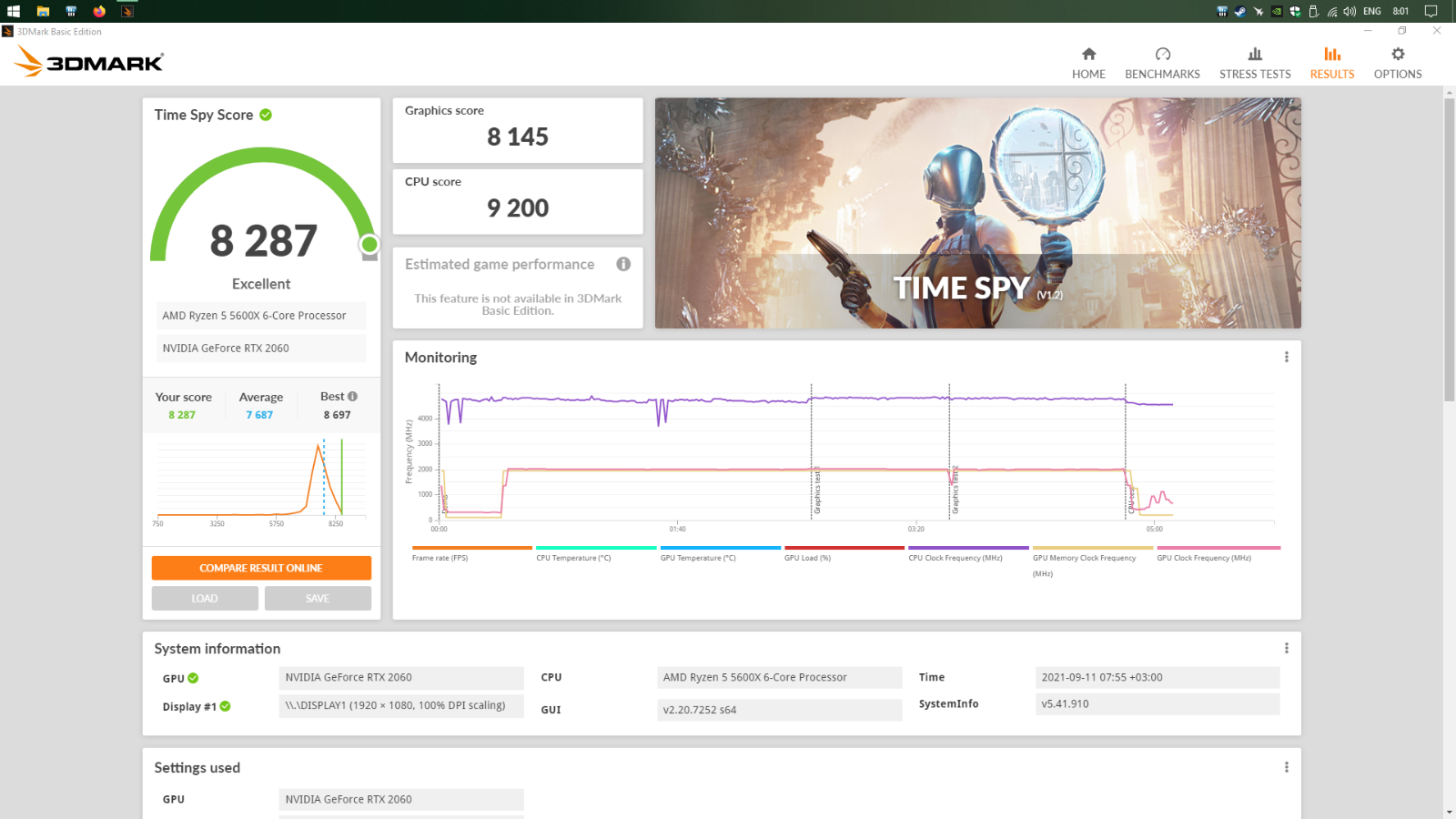Toggle the CPU Clock Frequency (MHz) legend
The width and height of the screenshot is (1456, 819).
[x=968, y=554]
